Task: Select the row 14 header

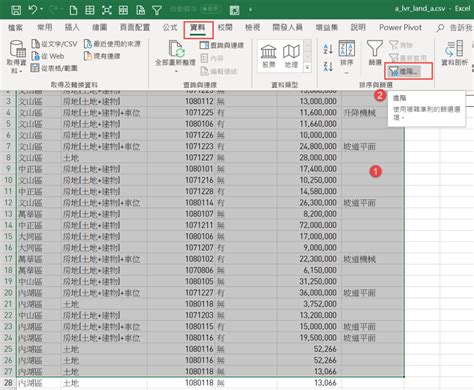Action: [x=8, y=225]
